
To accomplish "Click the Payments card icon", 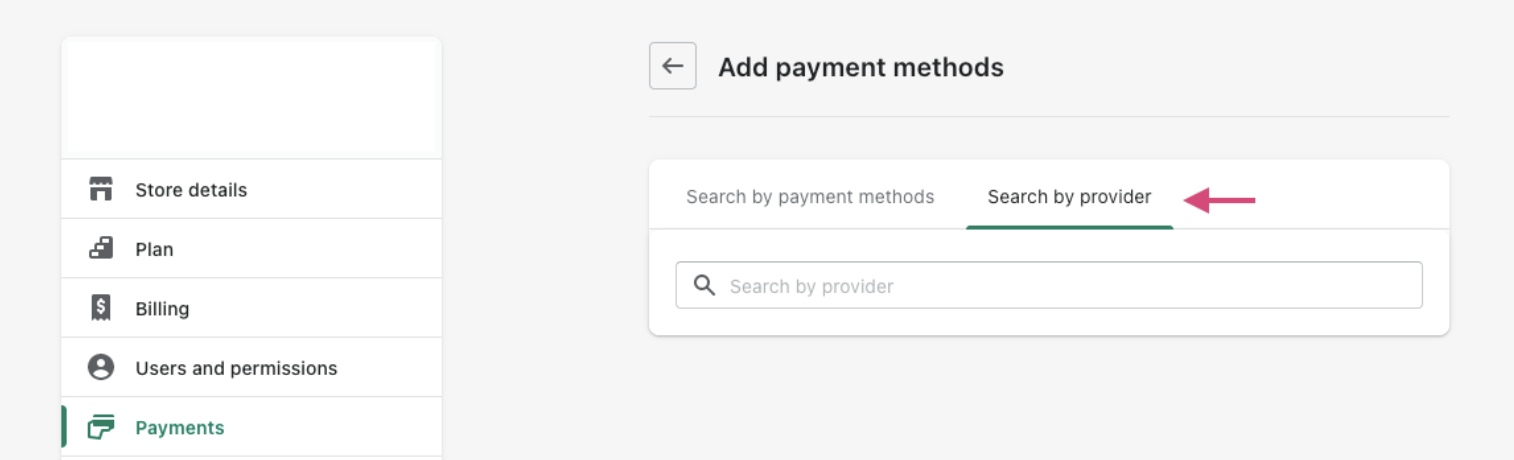I will click(100, 427).
